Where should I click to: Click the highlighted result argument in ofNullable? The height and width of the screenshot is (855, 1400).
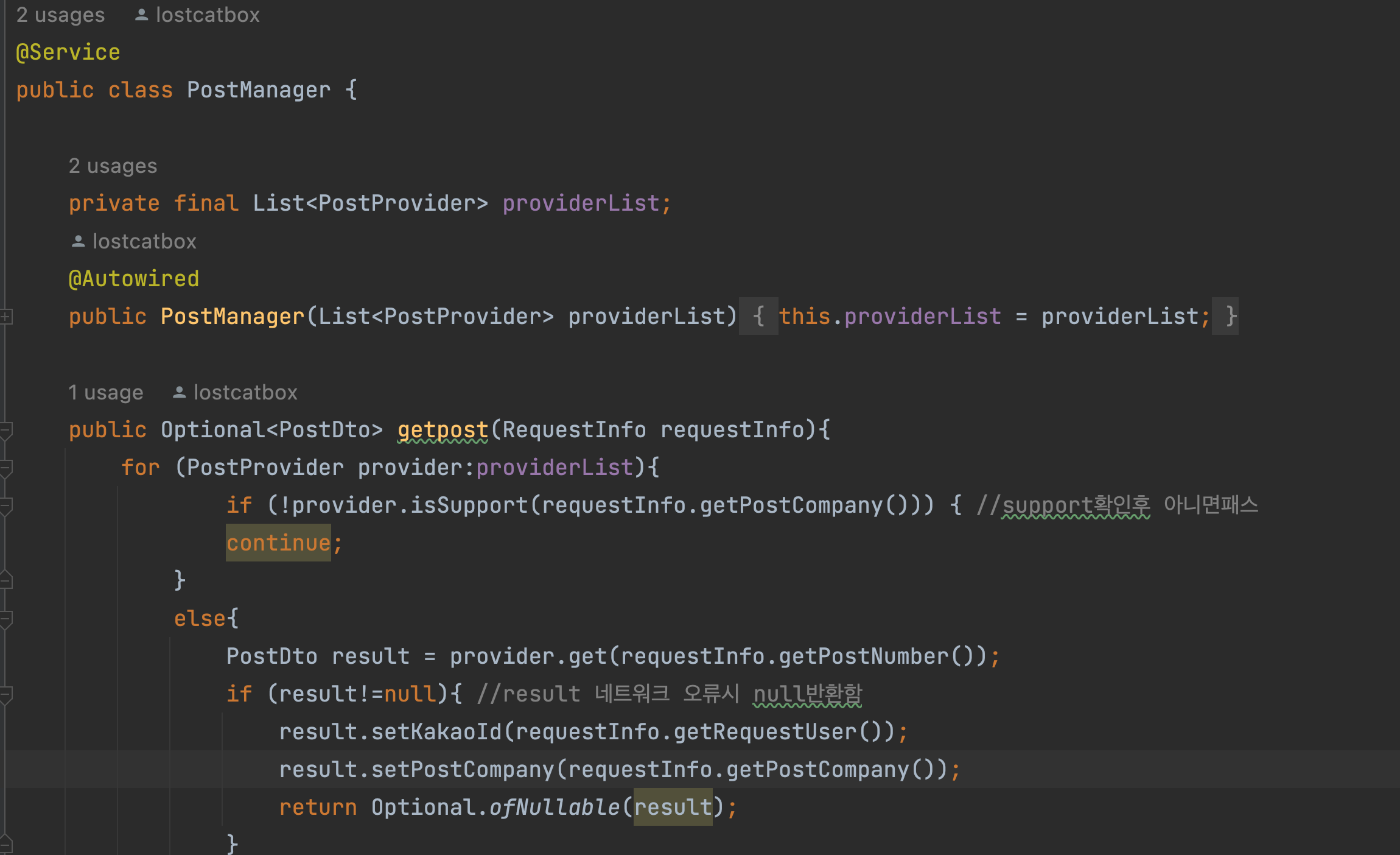click(673, 807)
